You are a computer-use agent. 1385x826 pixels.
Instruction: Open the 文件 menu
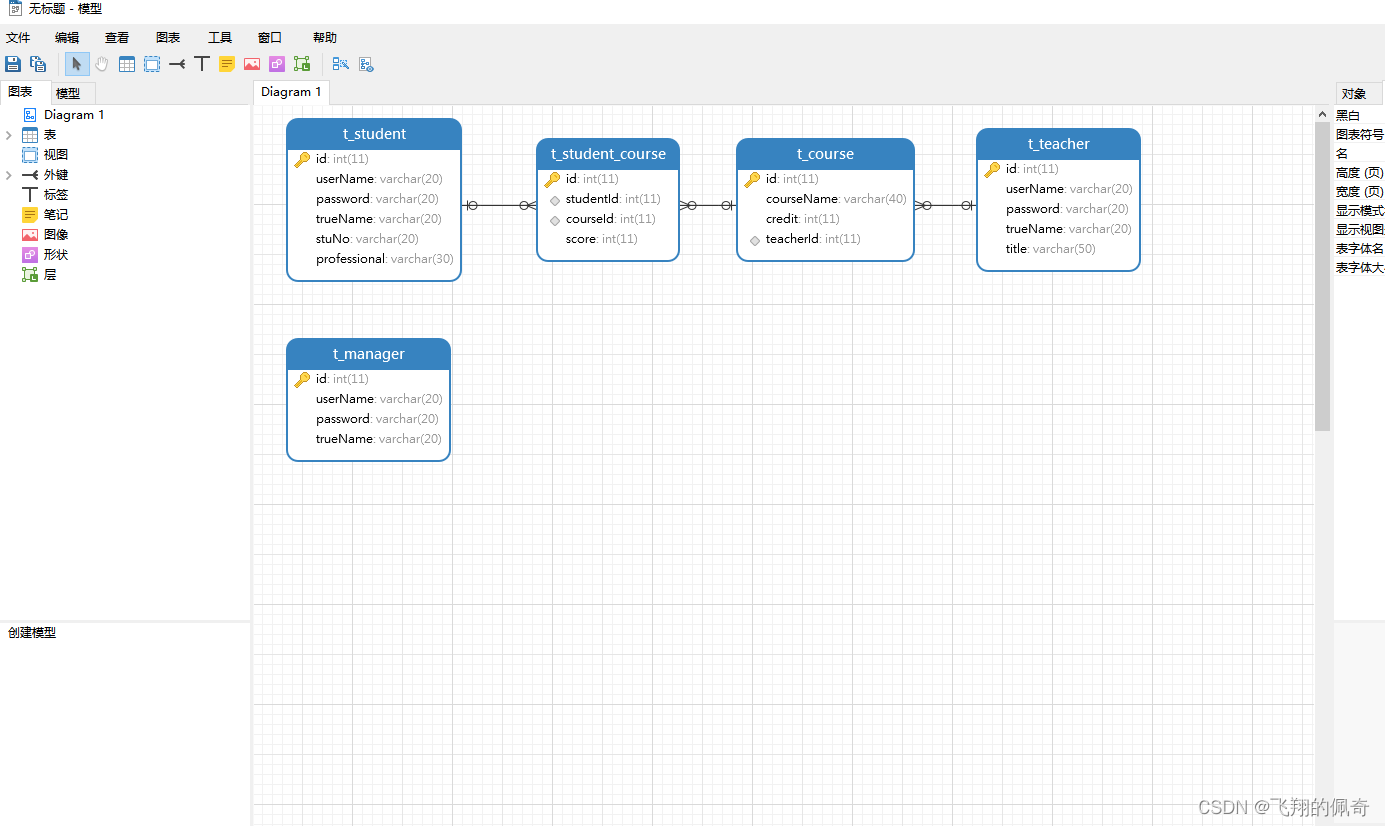[18, 38]
